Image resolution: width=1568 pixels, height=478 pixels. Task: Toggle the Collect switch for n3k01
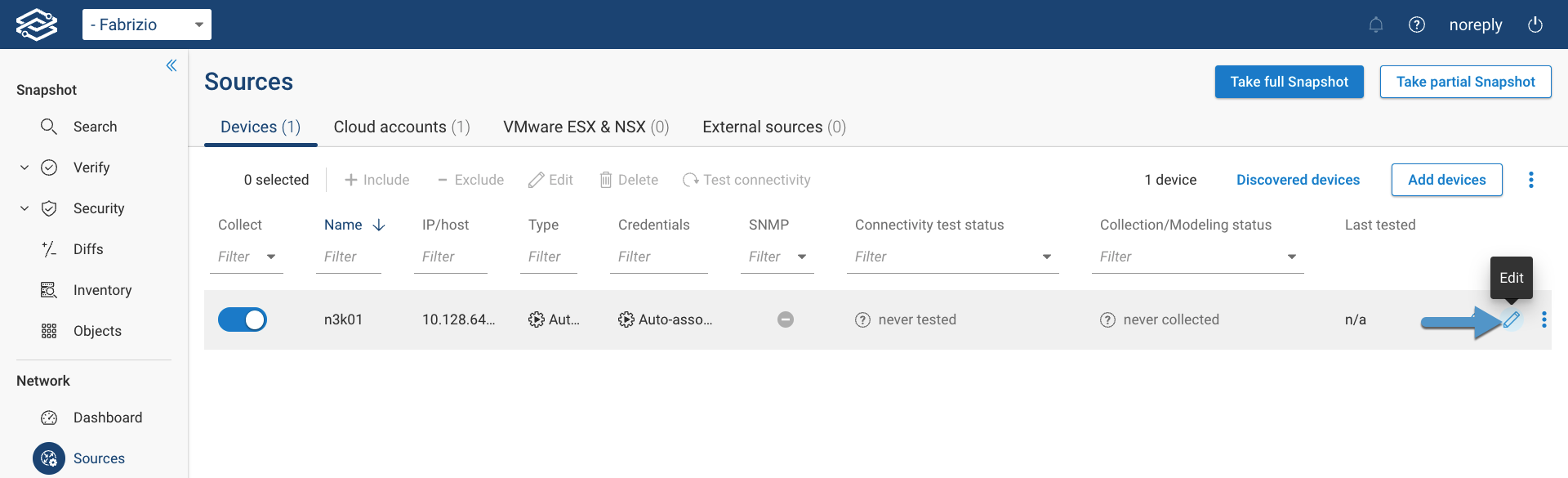pyautogui.click(x=243, y=319)
